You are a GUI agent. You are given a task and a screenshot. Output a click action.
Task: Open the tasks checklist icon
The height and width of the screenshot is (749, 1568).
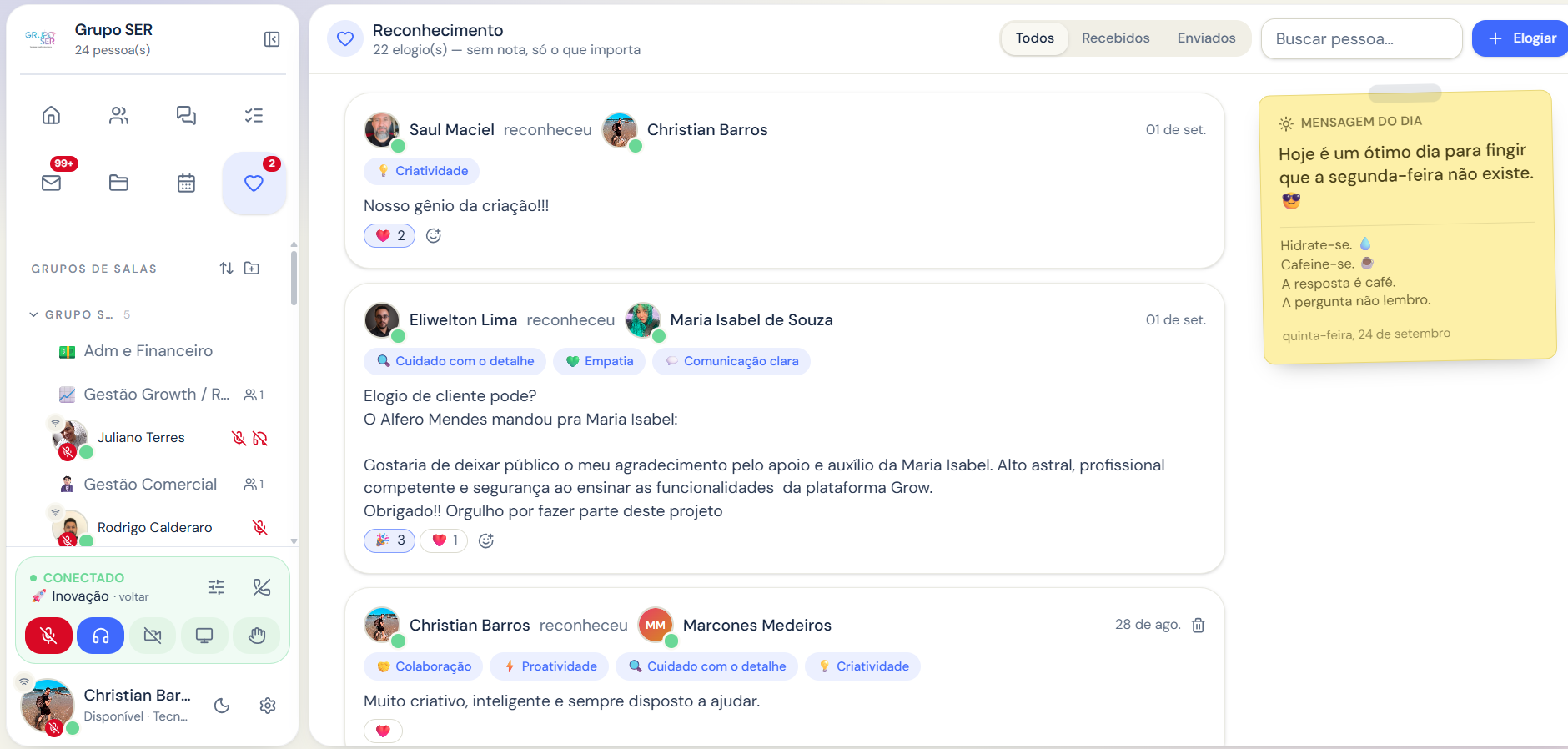[x=254, y=115]
